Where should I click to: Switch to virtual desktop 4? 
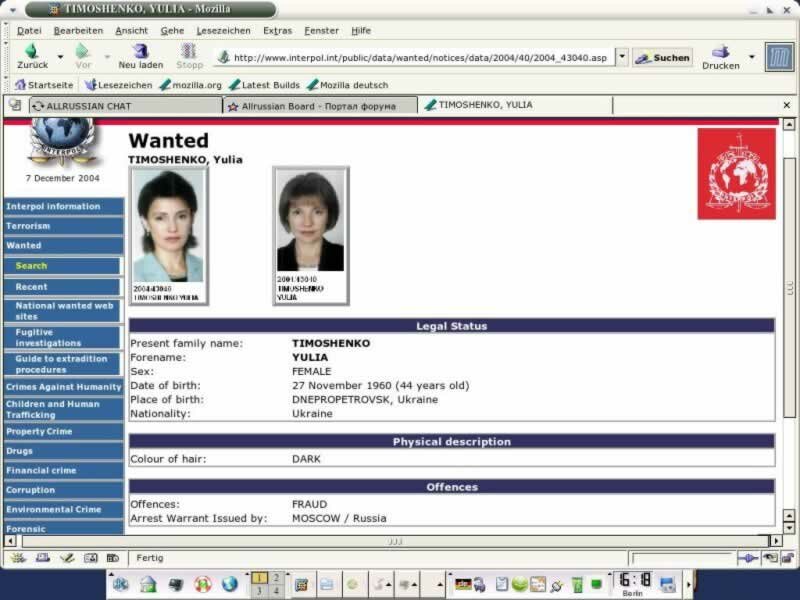(x=276, y=590)
